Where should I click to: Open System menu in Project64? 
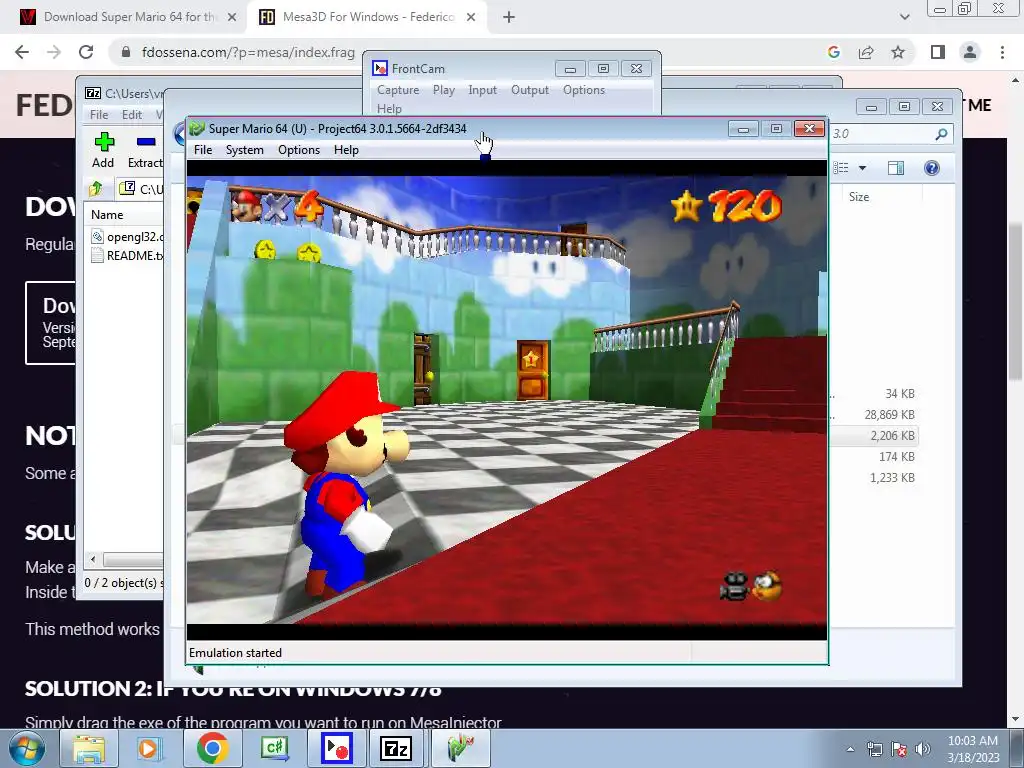click(x=244, y=150)
